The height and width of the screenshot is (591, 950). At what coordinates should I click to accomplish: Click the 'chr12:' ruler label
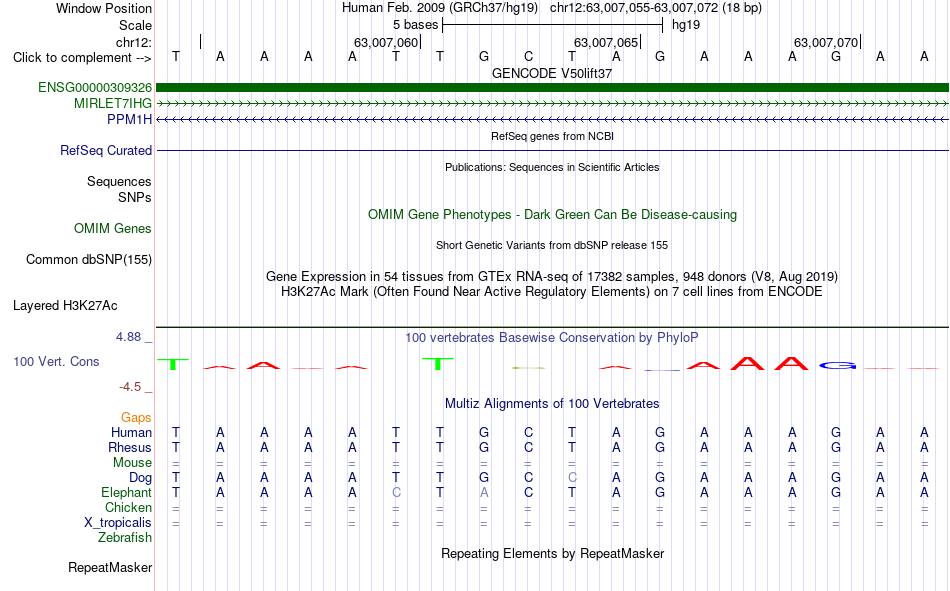134,42
